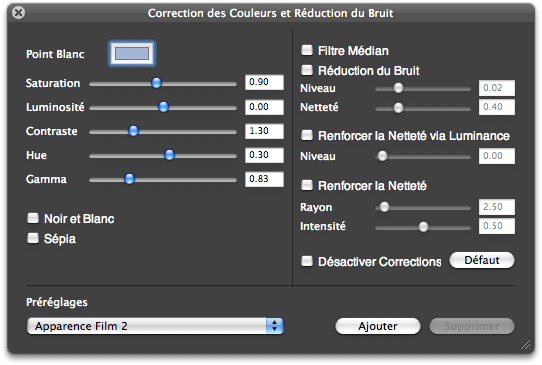The width and height of the screenshot is (542, 365).
Task: Close the color correction window
Action: pos(18,13)
